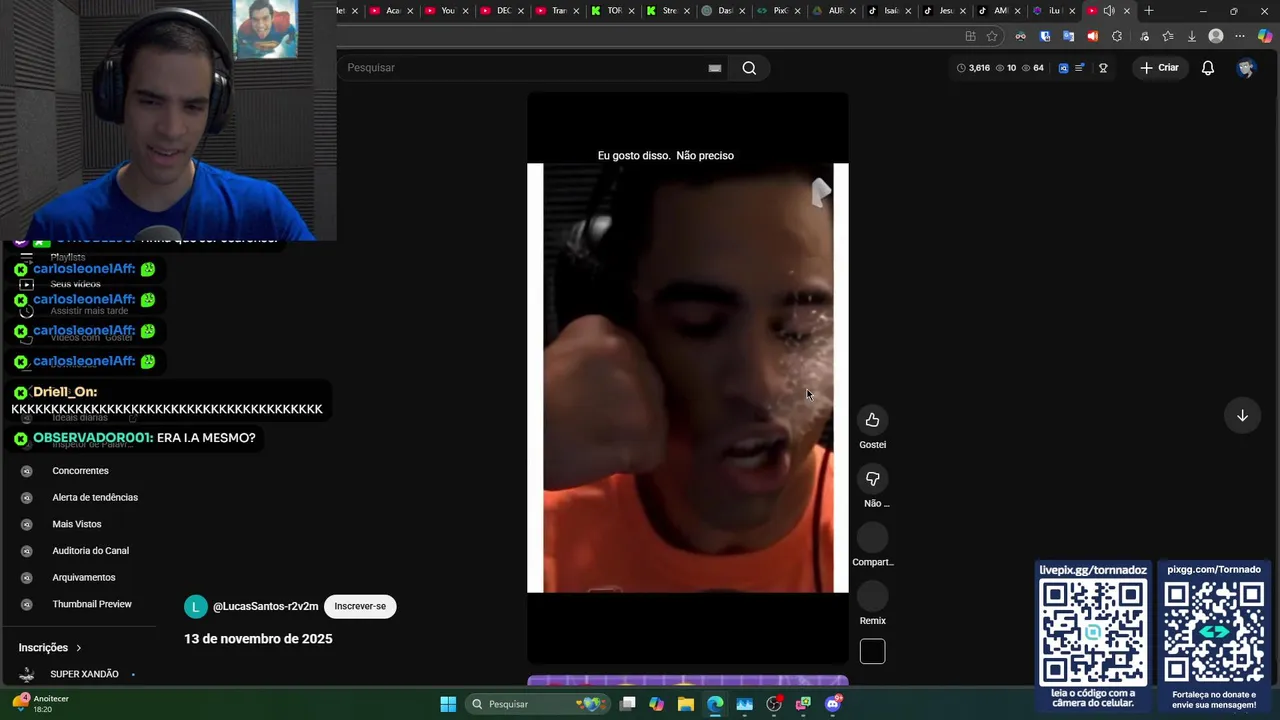Screen dimensions: 1280x720
Task: Open the Anoitecer weather widget
Action: click(x=40, y=704)
